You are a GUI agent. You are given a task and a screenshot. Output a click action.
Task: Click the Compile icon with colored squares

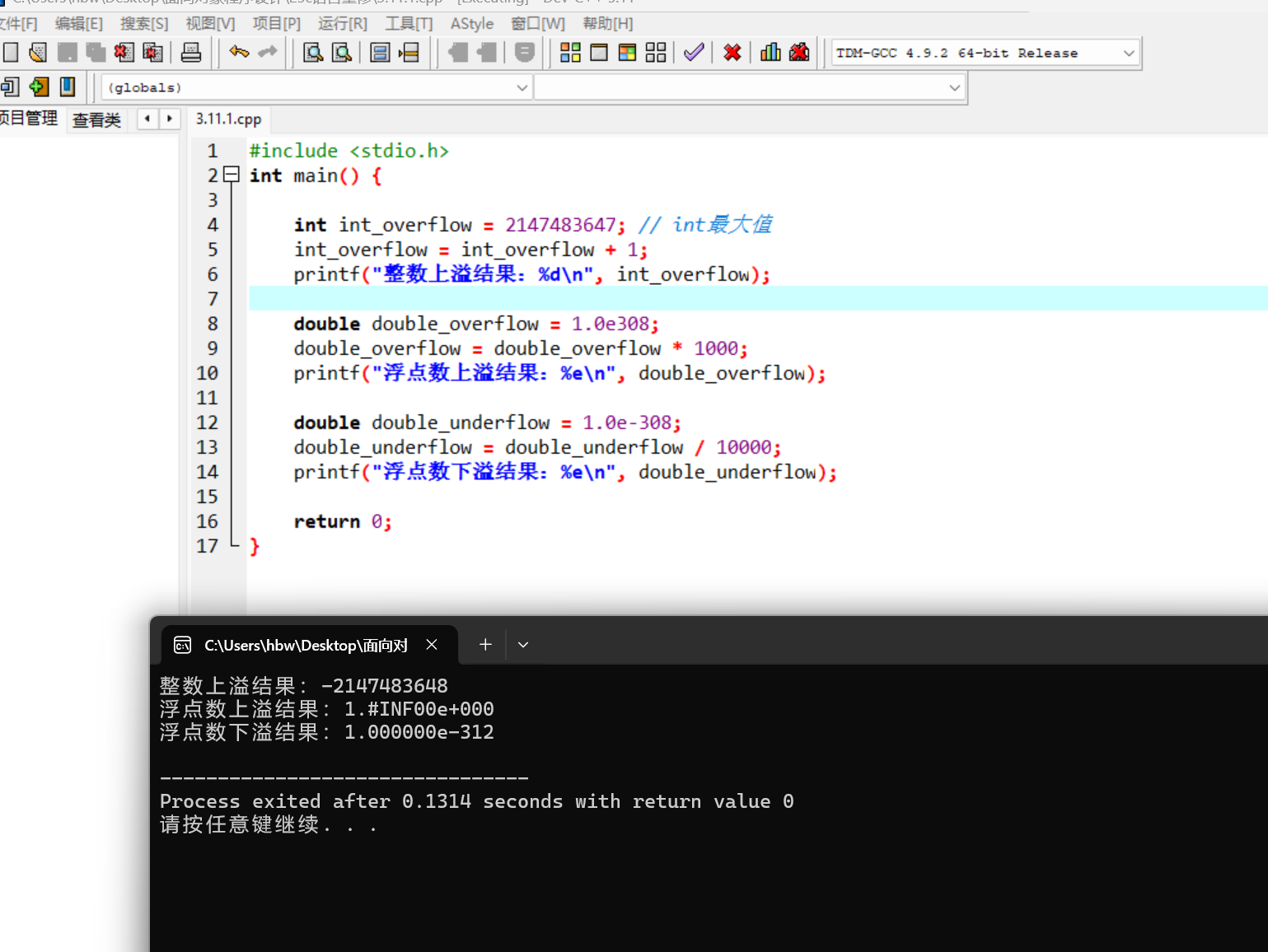(x=570, y=53)
